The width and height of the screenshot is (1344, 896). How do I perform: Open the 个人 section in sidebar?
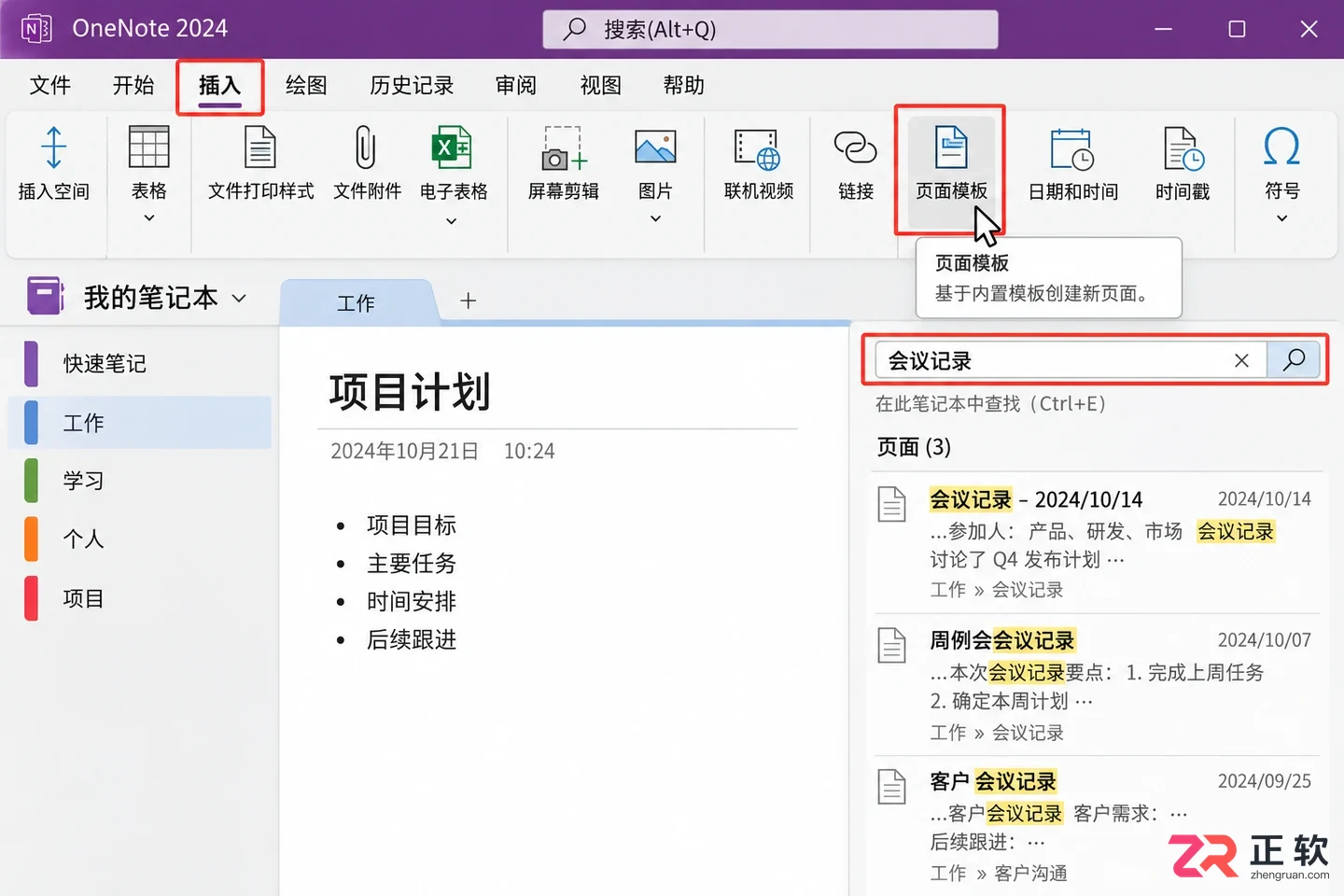140,539
